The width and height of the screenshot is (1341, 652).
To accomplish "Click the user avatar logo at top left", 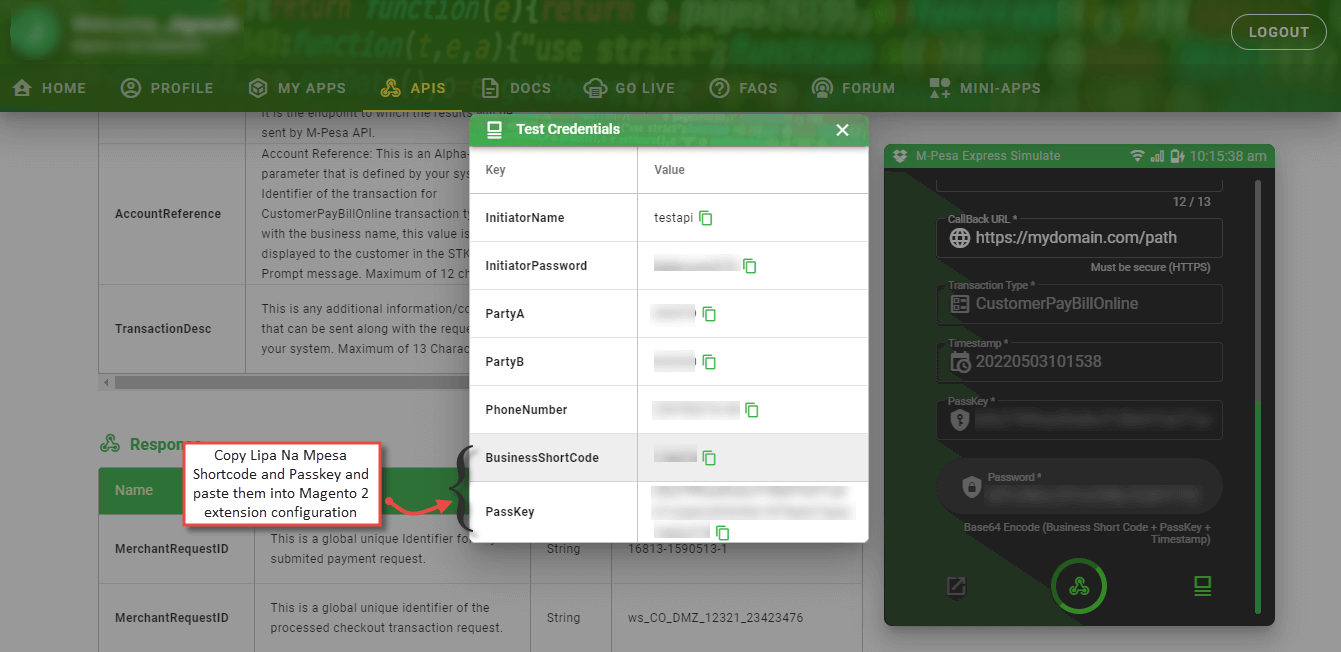I will tap(35, 32).
